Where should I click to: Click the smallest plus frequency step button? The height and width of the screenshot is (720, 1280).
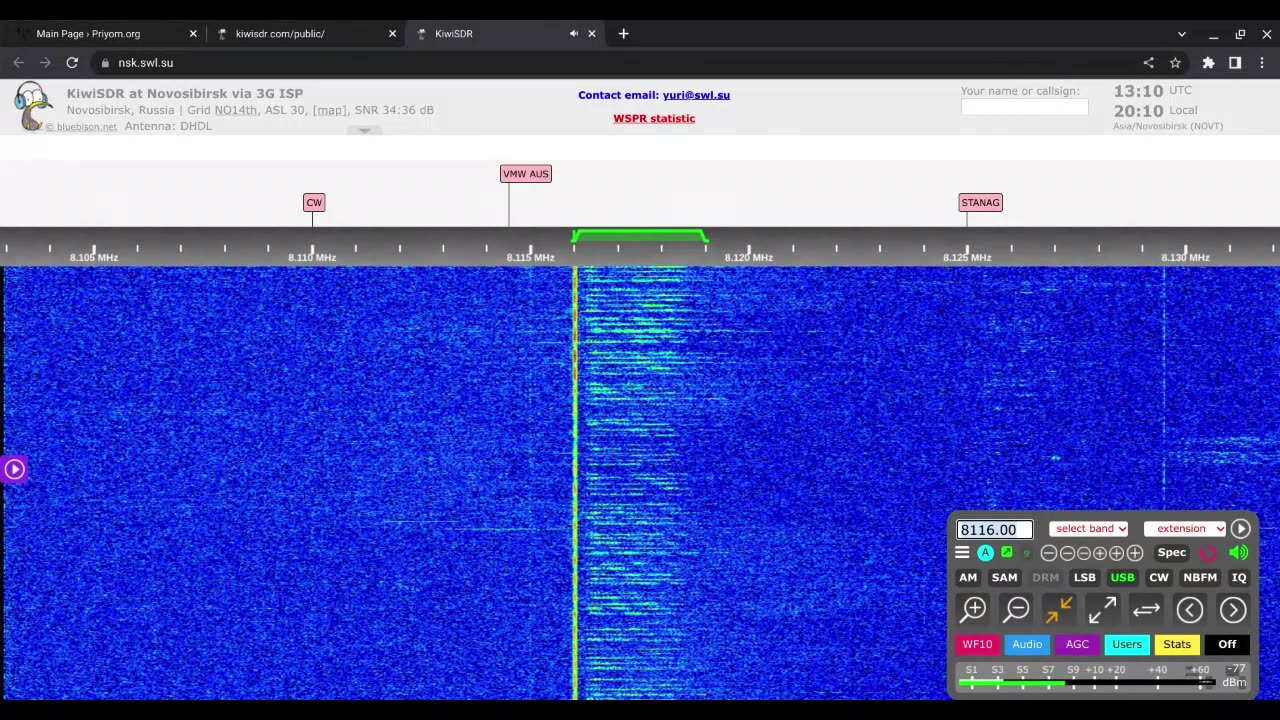pyautogui.click(x=1100, y=553)
